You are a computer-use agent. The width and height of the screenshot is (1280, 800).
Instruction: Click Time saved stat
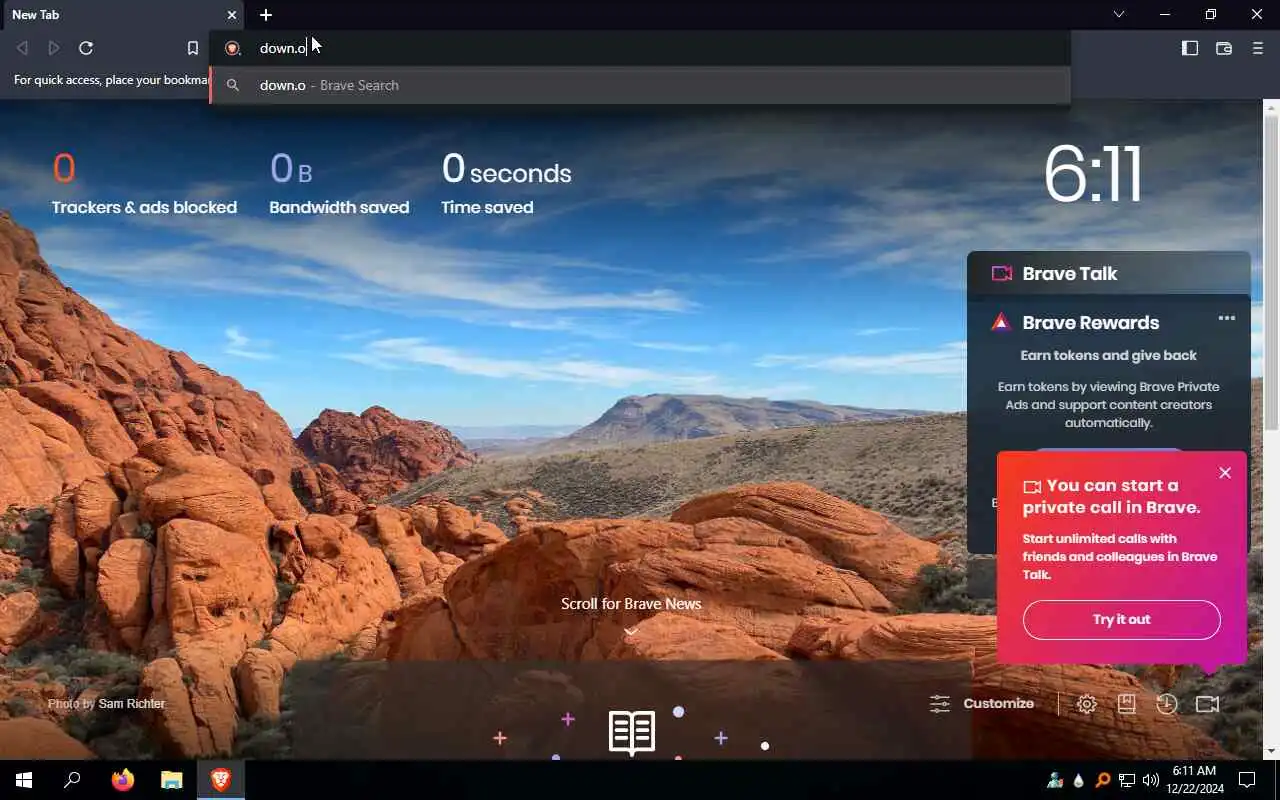coord(506,184)
